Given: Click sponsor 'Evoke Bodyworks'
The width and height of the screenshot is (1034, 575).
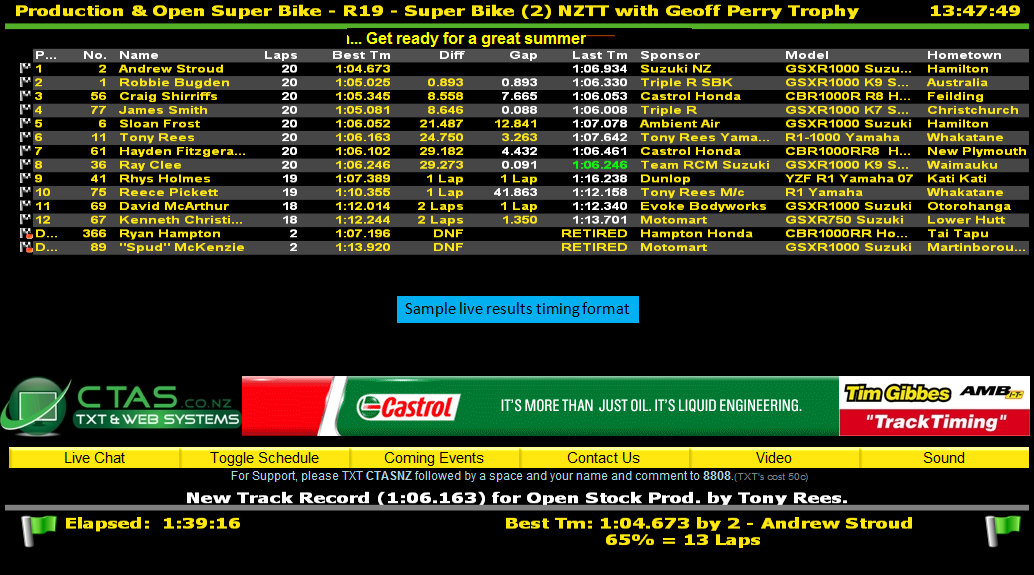Looking at the screenshot, I should pyautogui.click(x=703, y=206).
